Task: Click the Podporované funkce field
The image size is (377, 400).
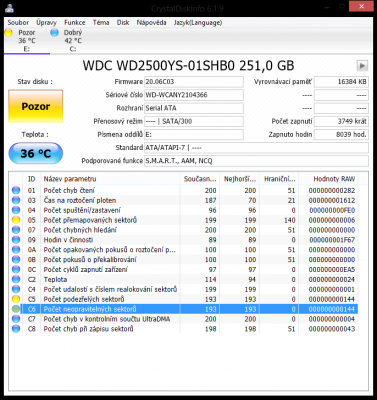Action: 256,161
